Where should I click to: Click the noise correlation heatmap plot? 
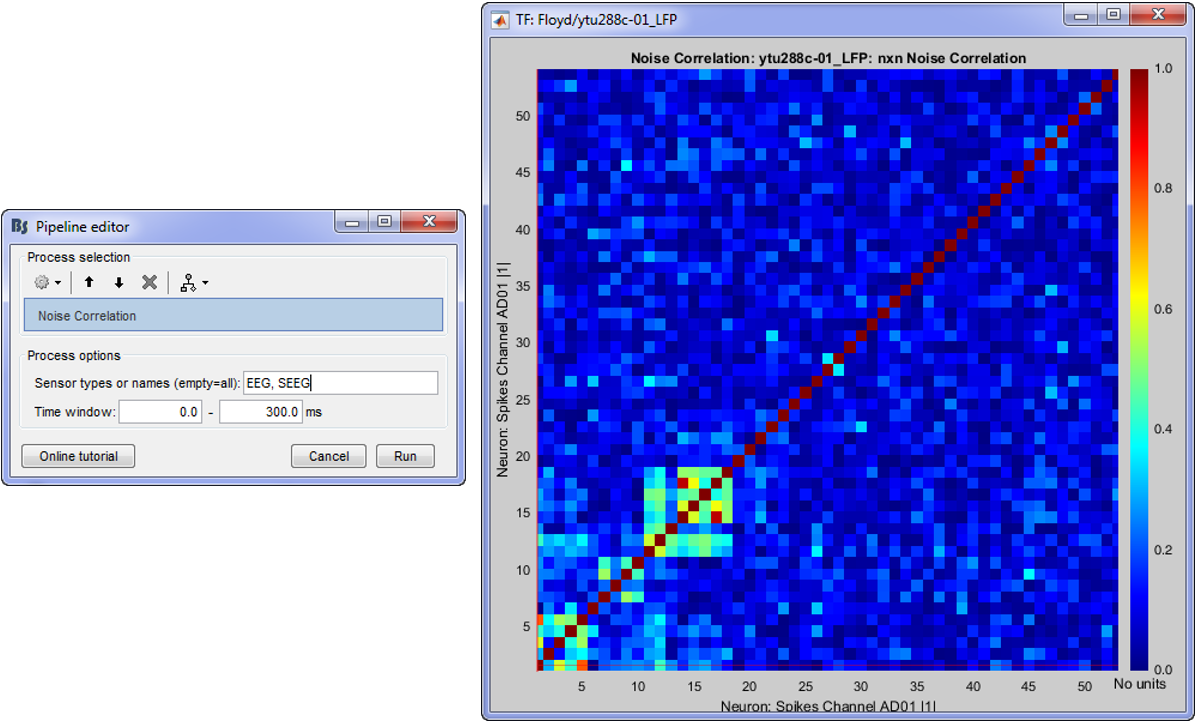point(827,368)
